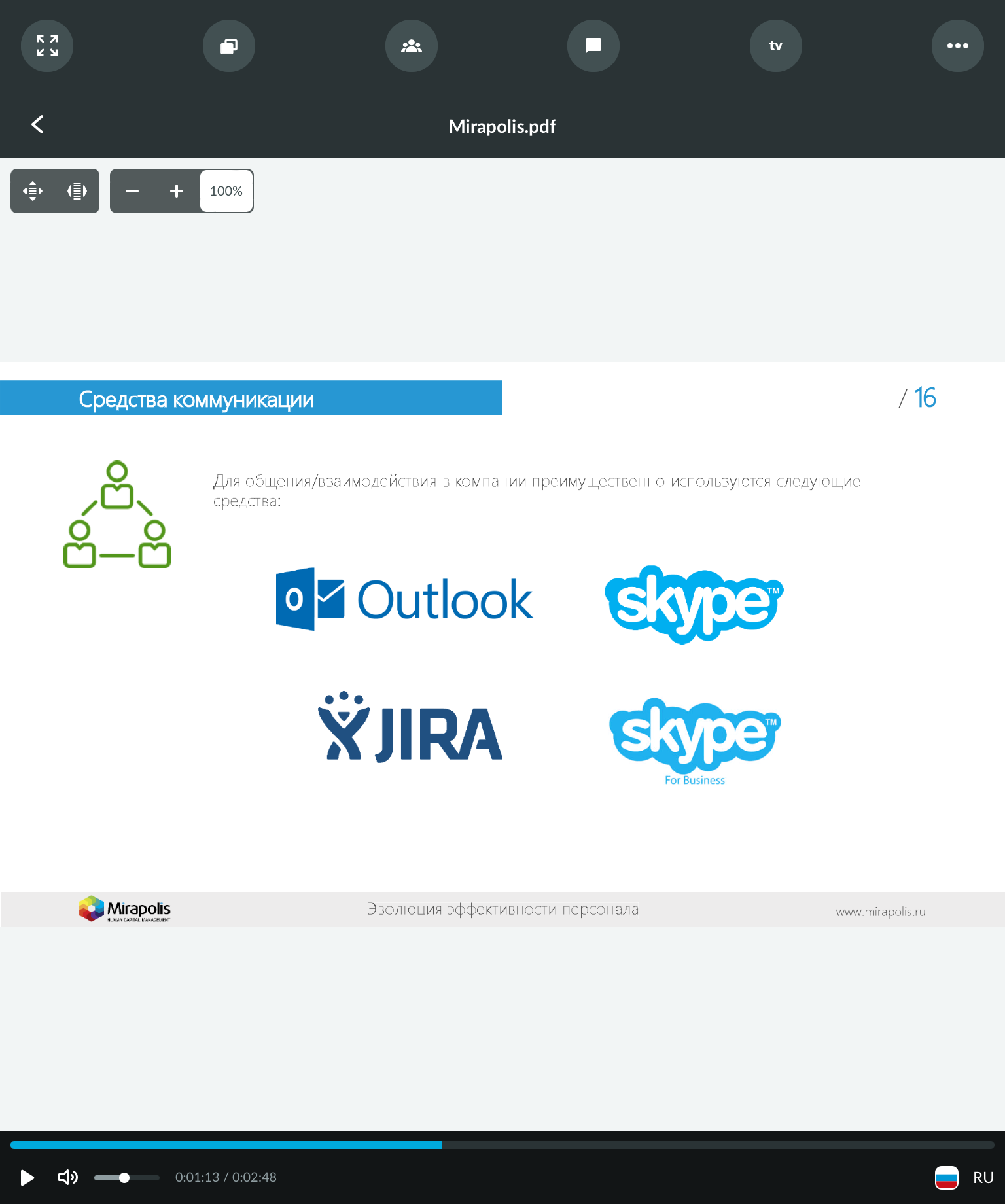Show the participants list

(412, 46)
